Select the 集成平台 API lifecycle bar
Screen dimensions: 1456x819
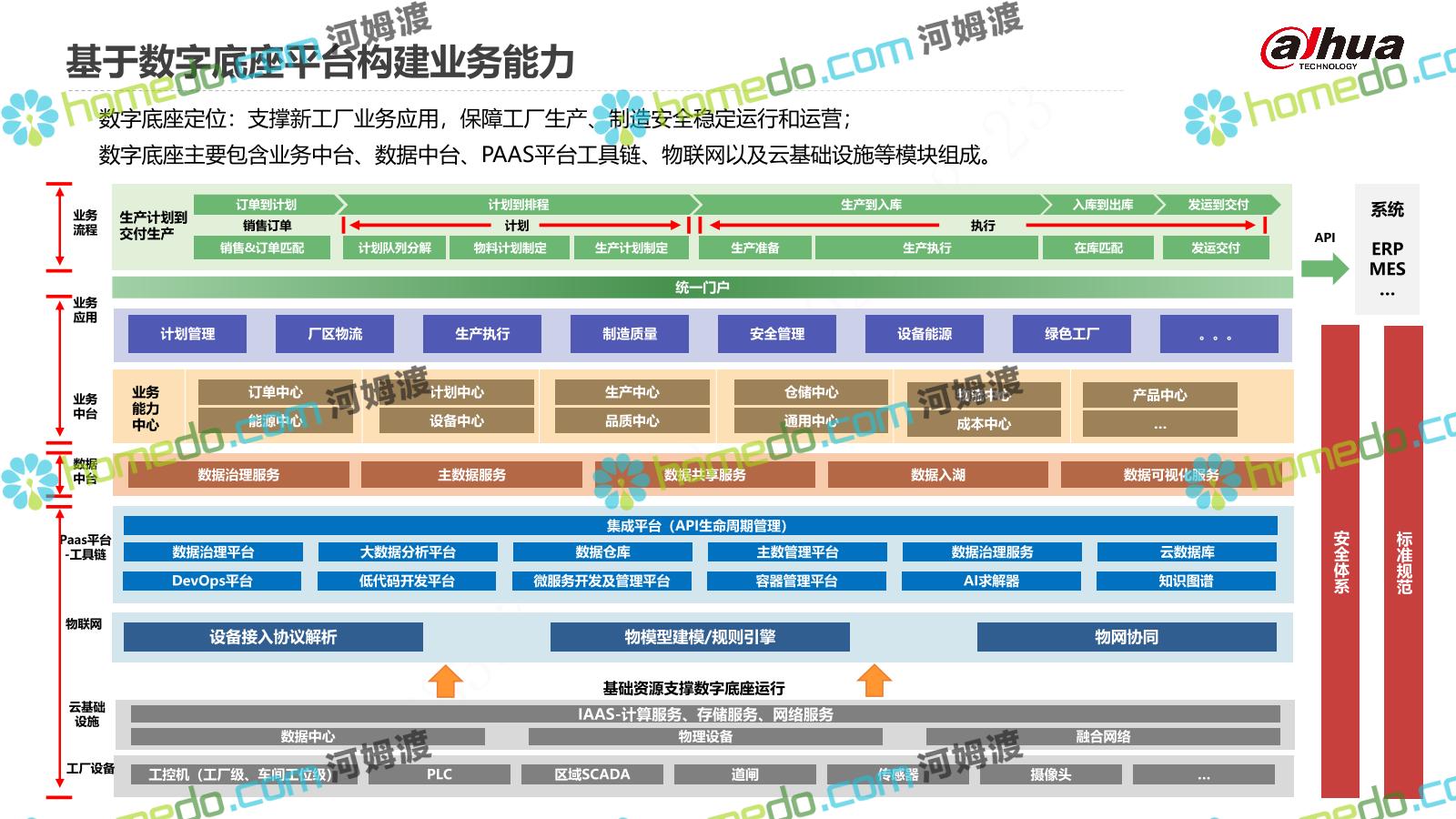(700, 526)
